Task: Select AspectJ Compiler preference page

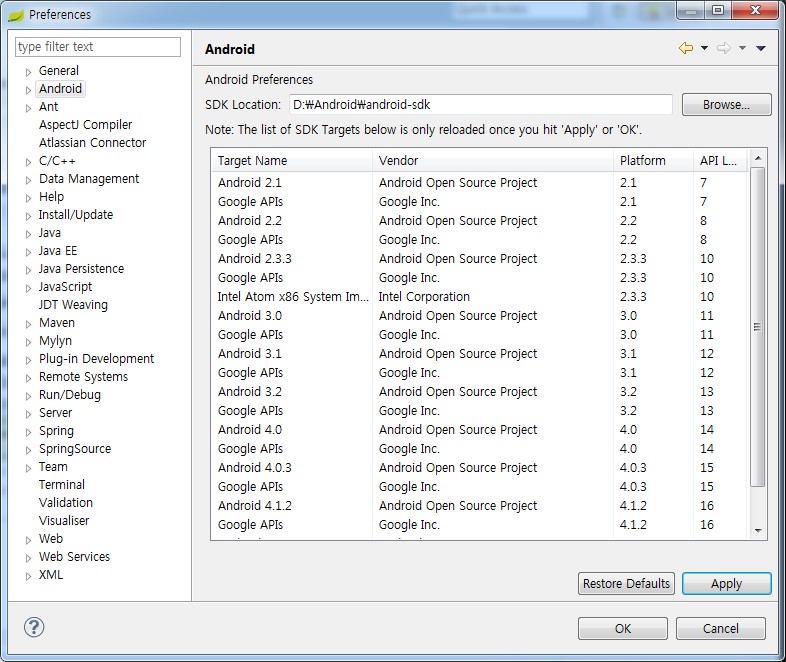Action: tap(85, 125)
